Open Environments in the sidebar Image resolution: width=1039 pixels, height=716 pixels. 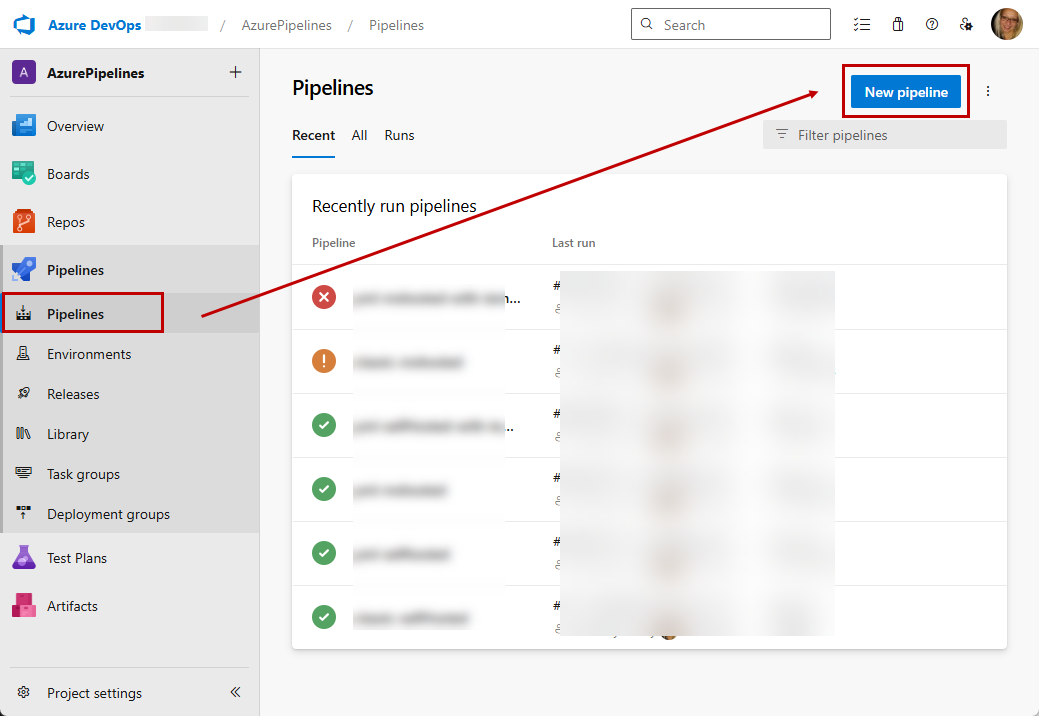[130, 354]
